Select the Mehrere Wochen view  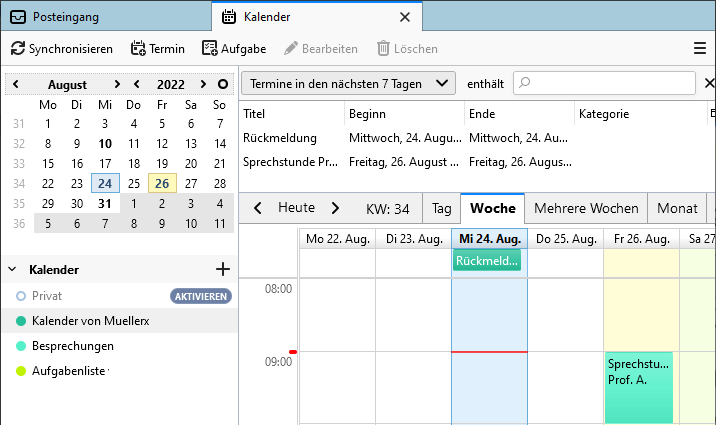tap(586, 208)
